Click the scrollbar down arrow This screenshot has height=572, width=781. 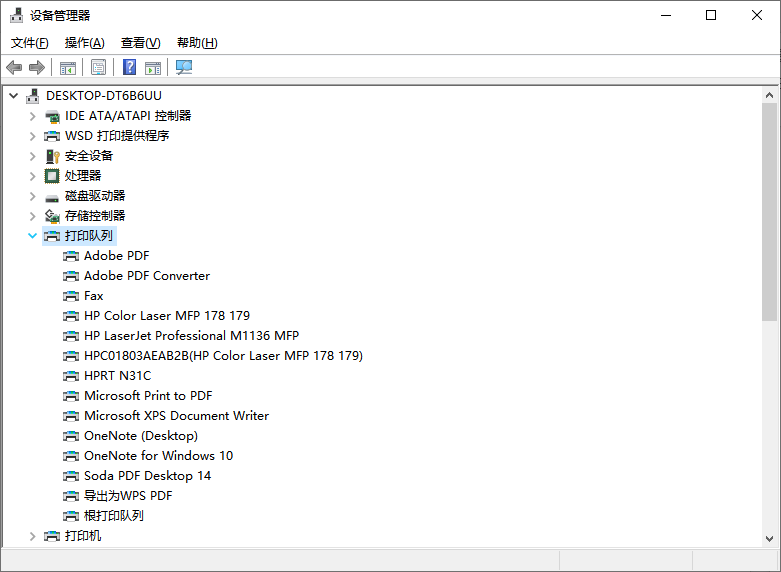pyautogui.click(x=769, y=539)
